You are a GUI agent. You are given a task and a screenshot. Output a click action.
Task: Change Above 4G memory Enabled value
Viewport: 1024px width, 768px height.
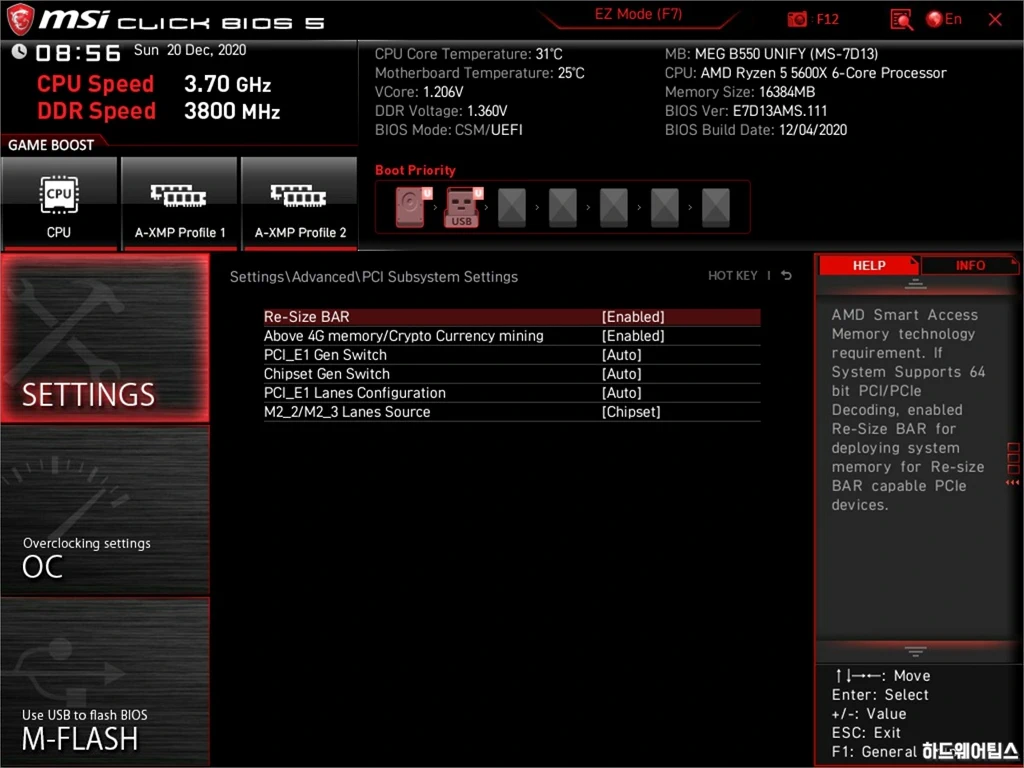click(x=633, y=336)
